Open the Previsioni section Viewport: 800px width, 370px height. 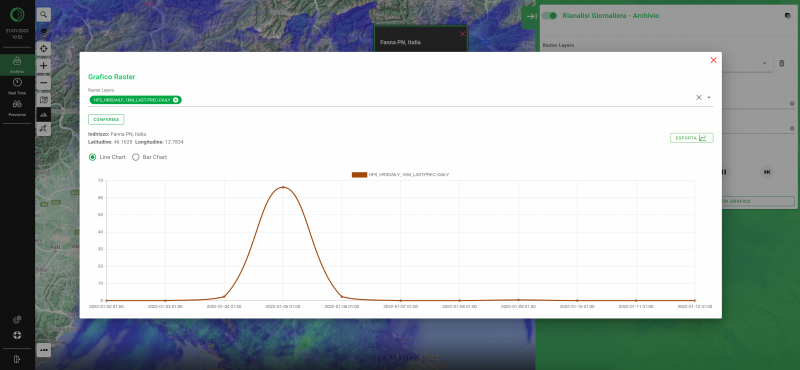(x=17, y=108)
